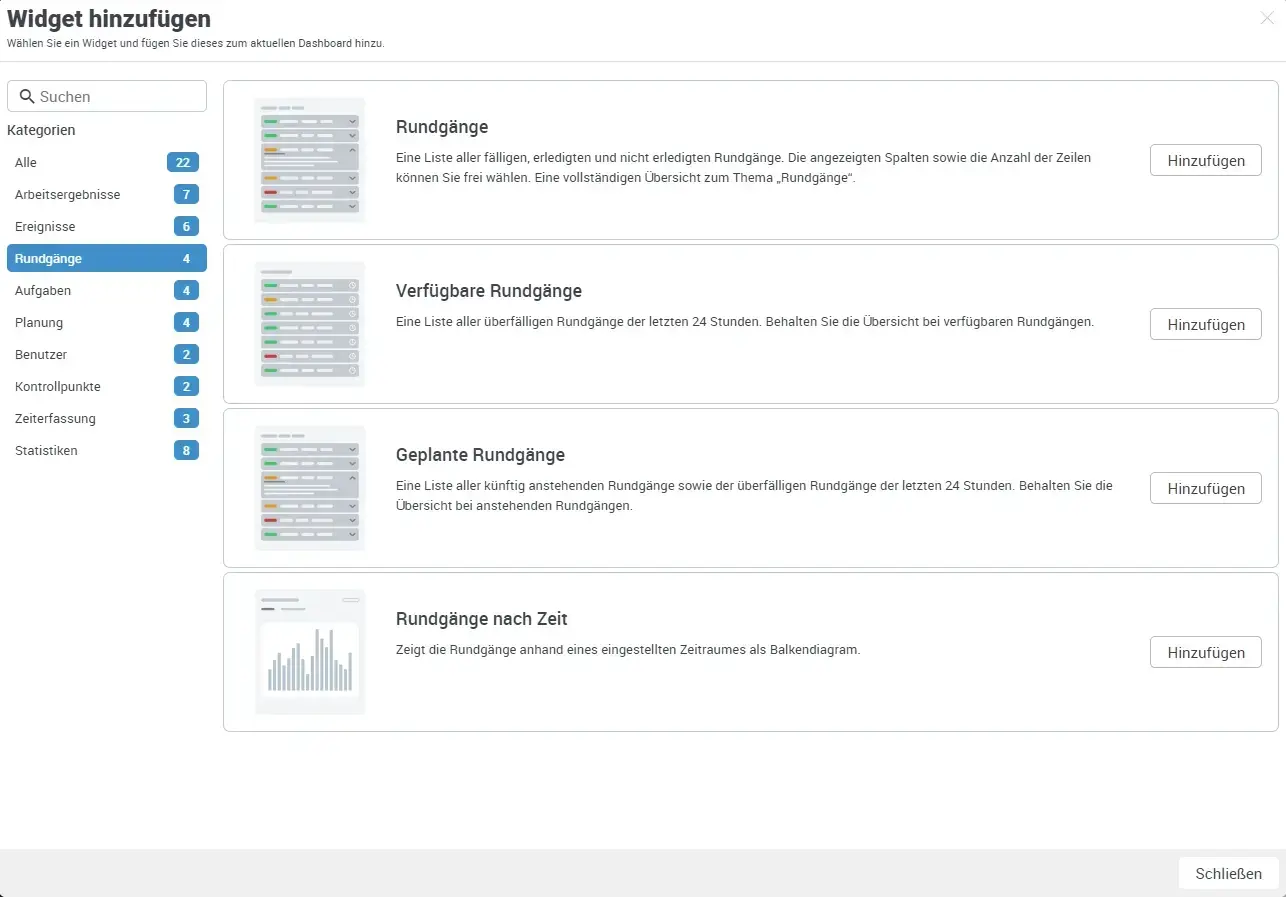Click the Verfügbare Rundgänge preview thumbnail
The width and height of the screenshot is (1286, 897).
click(x=309, y=323)
